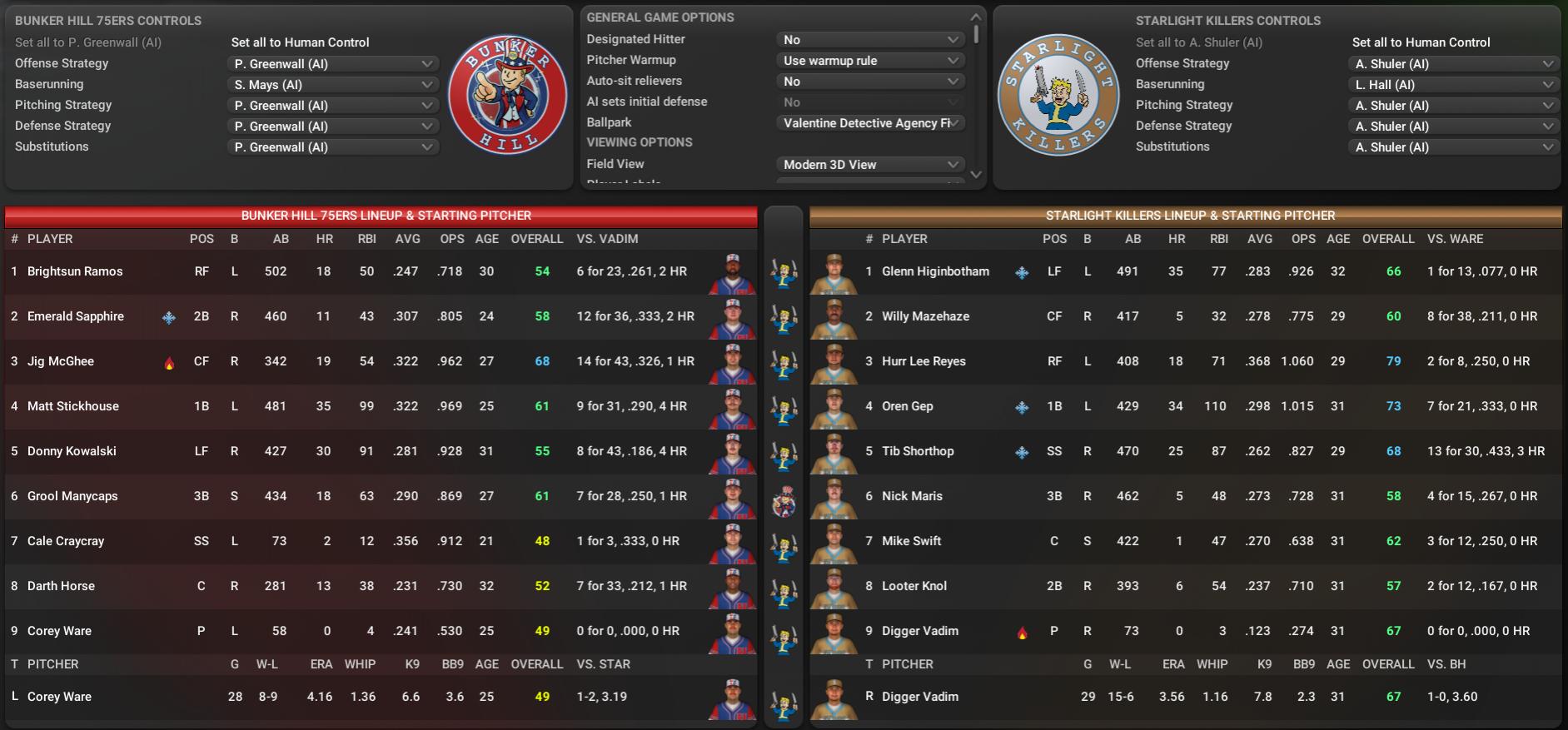Click the blue icon beside Emerald Sapphire
Viewport: 1568px width, 730px height.
[169, 317]
